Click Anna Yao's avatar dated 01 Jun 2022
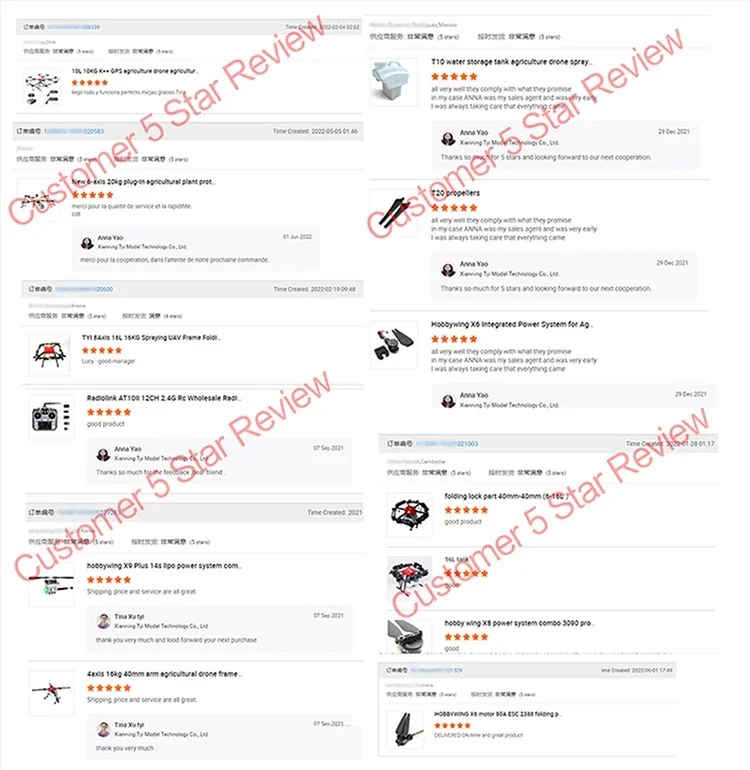The height and width of the screenshot is (770, 750). (x=87, y=243)
